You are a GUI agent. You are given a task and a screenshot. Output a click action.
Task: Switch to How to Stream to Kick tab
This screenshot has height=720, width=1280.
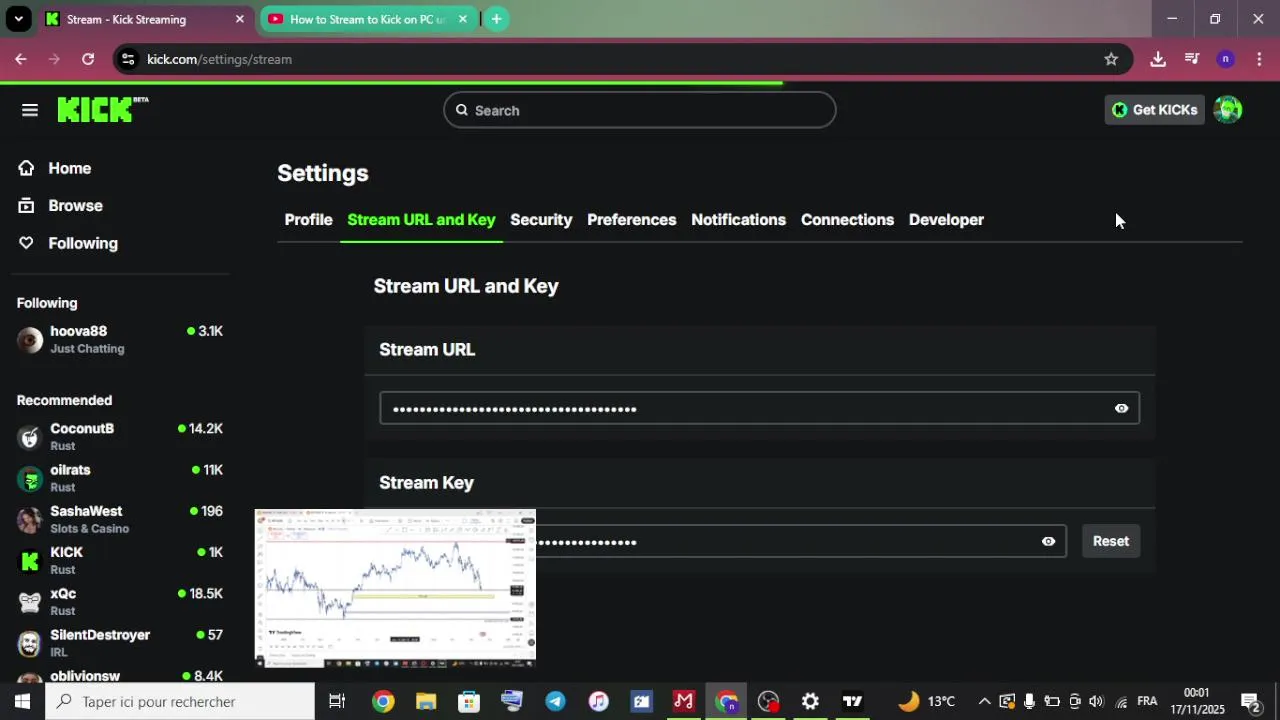pyautogui.click(x=368, y=19)
